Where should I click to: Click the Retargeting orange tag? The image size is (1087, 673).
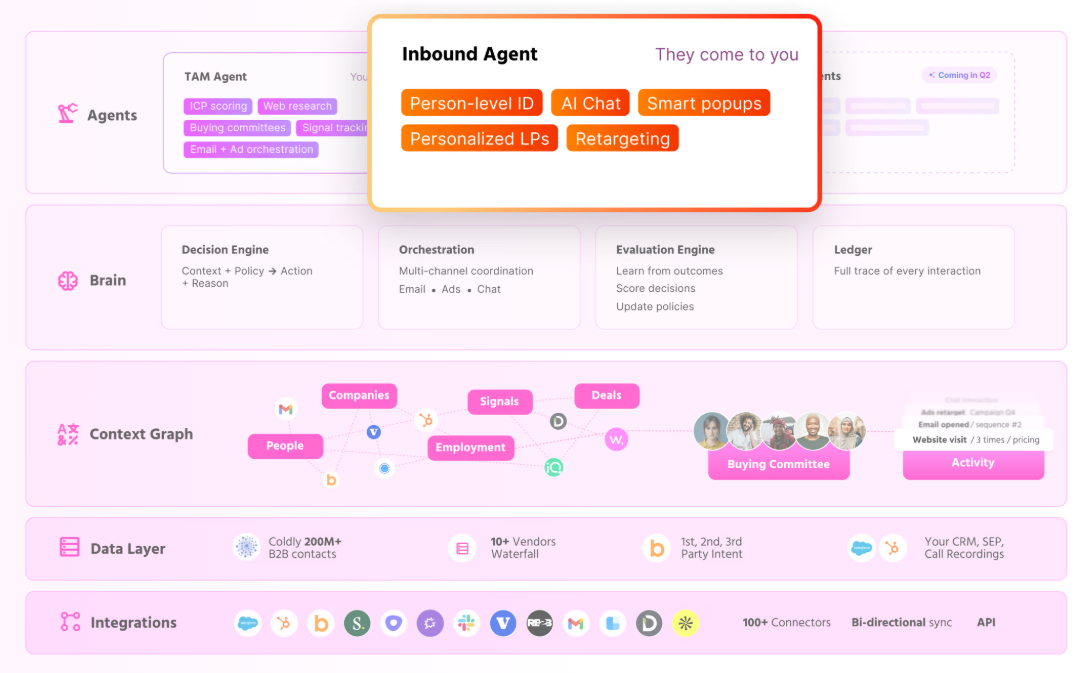click(622, 138)
